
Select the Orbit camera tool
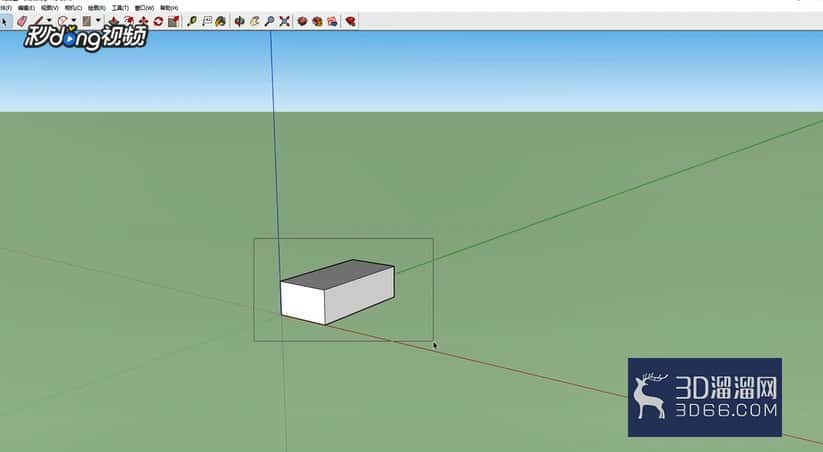coord(239,22)
